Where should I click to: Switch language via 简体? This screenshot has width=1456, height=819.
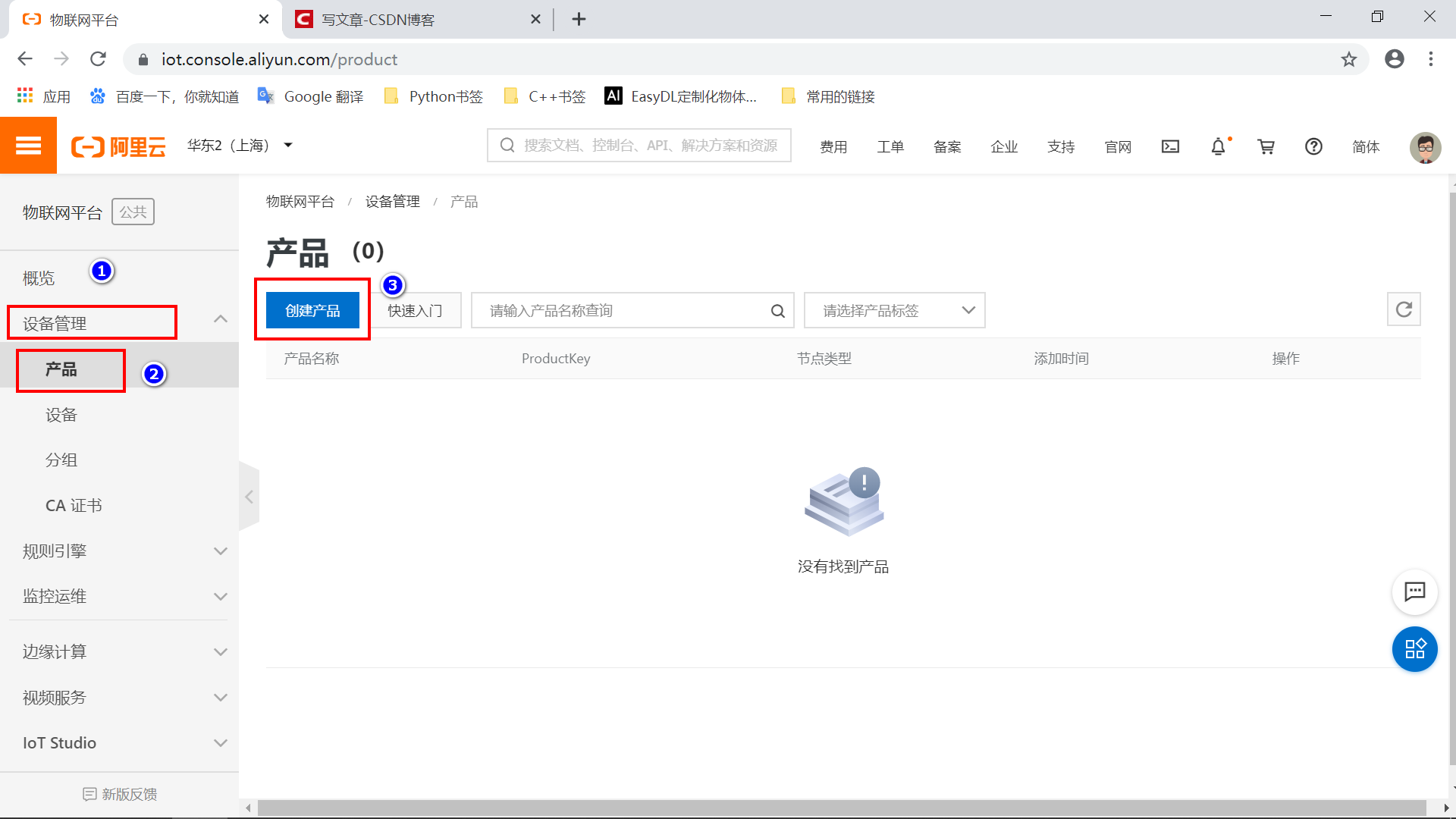(x=1366, y=146)
